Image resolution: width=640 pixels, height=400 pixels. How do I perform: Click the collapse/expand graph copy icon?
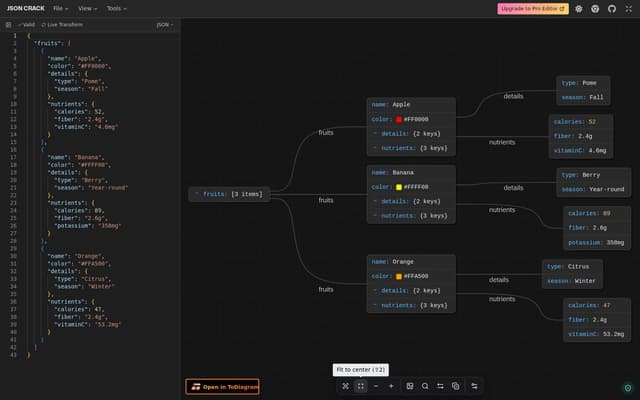point(456,386)
